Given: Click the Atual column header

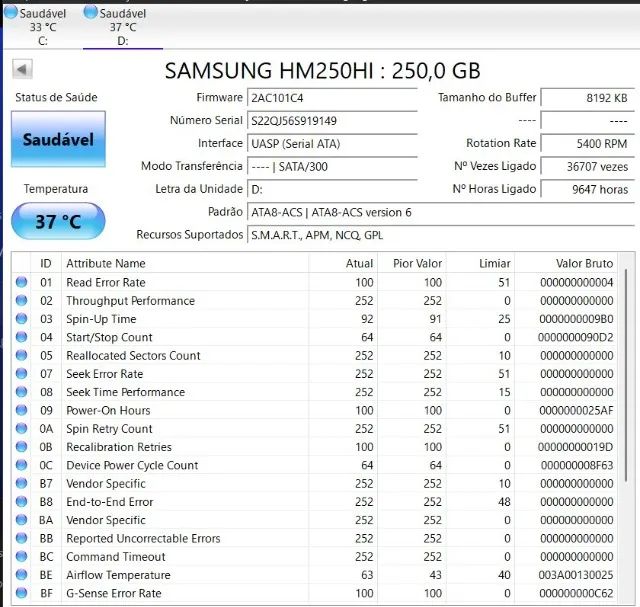Looking at the screenshot, I should [343, 263].
